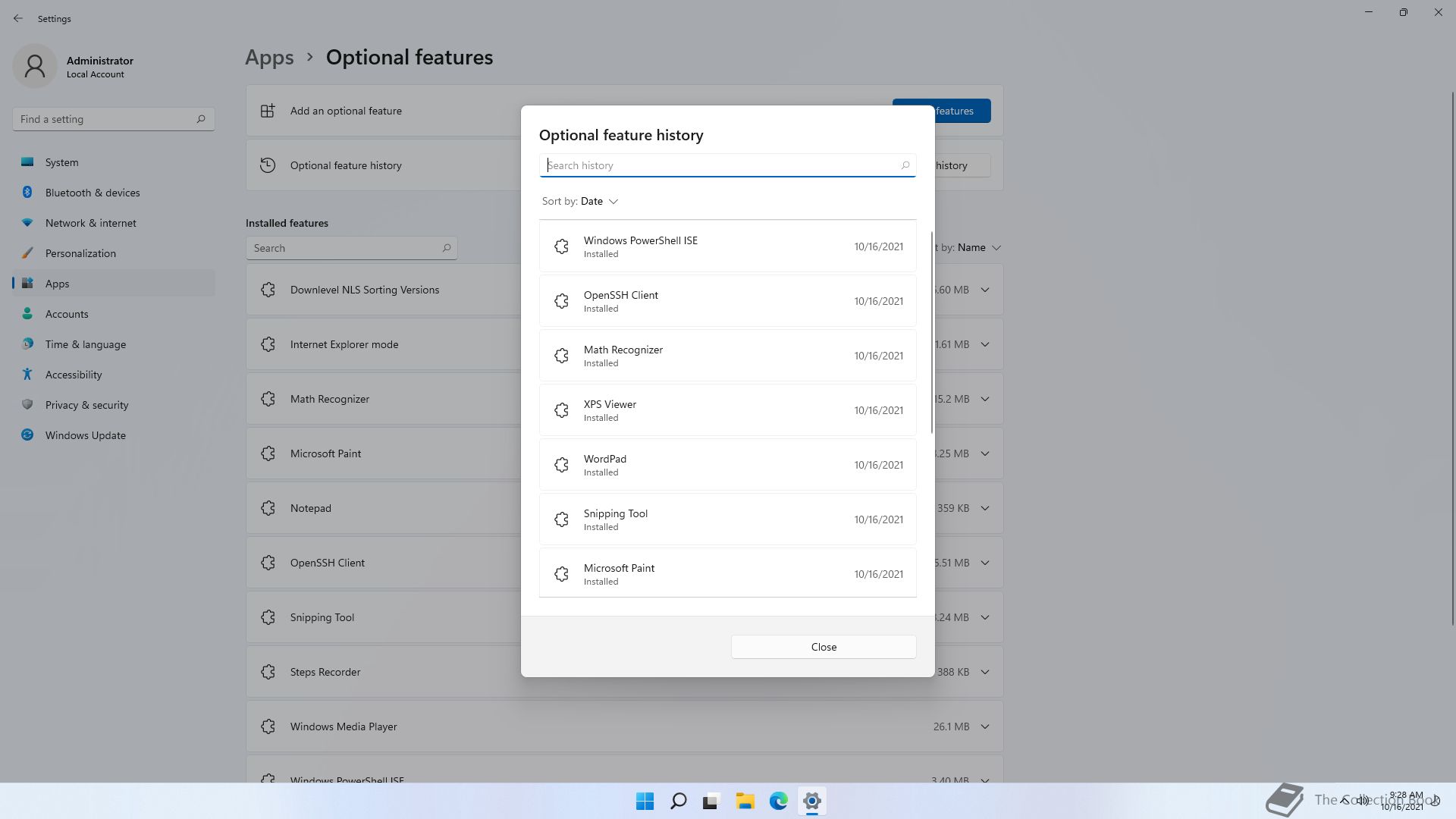This screenshot has height=819, width=1456.
Task: Launch Microsoft Edge from taskbar
Action: point(779,801)
